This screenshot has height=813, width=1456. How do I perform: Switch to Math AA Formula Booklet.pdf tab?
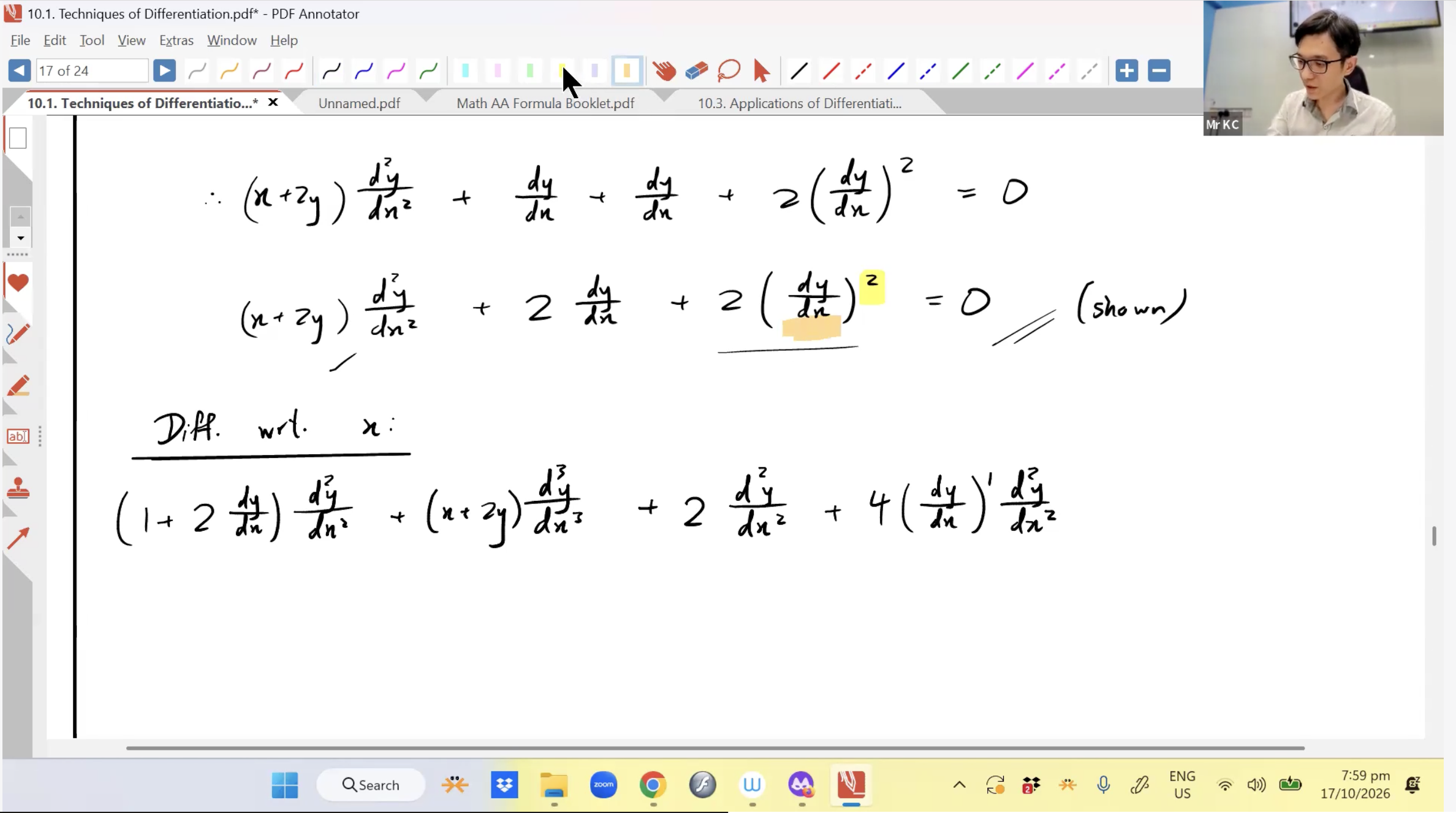(545, 104)
